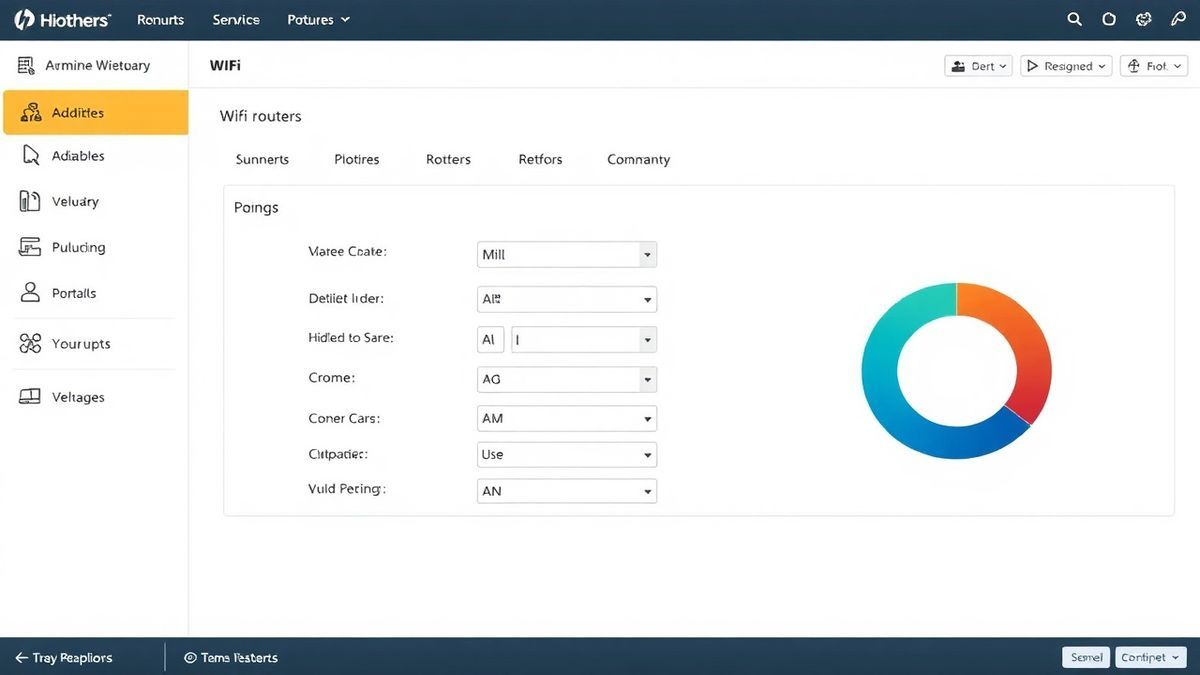
Task: Click the AI box beside Hidled to Sare
Action: [490, 340]
